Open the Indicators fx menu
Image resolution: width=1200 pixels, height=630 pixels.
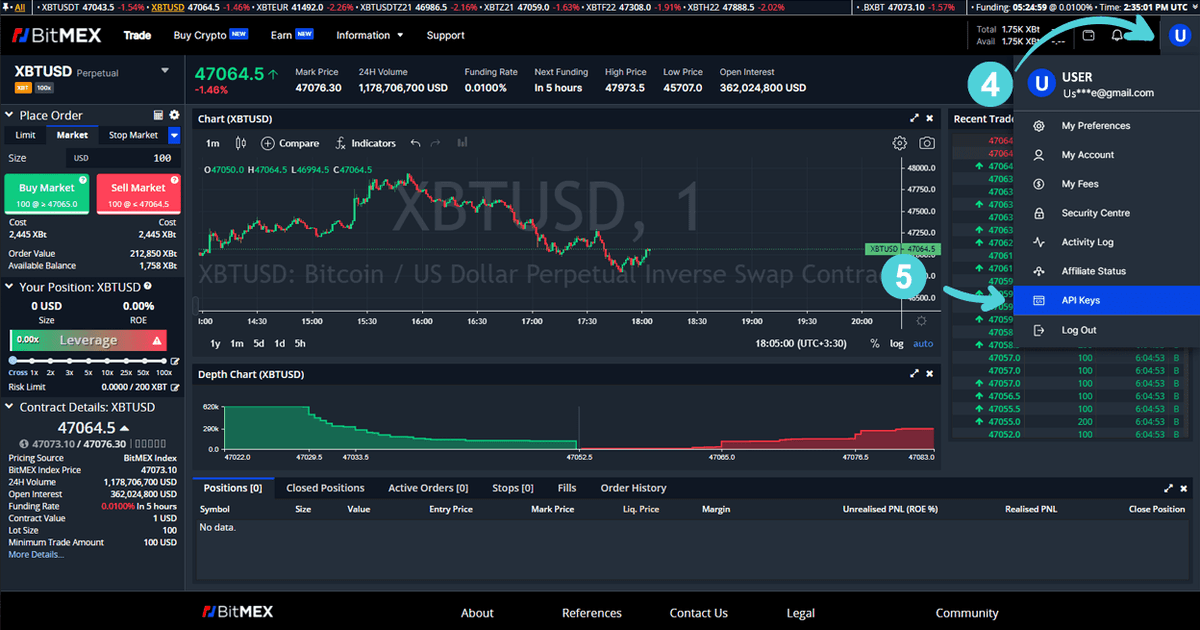pos(366,143)
